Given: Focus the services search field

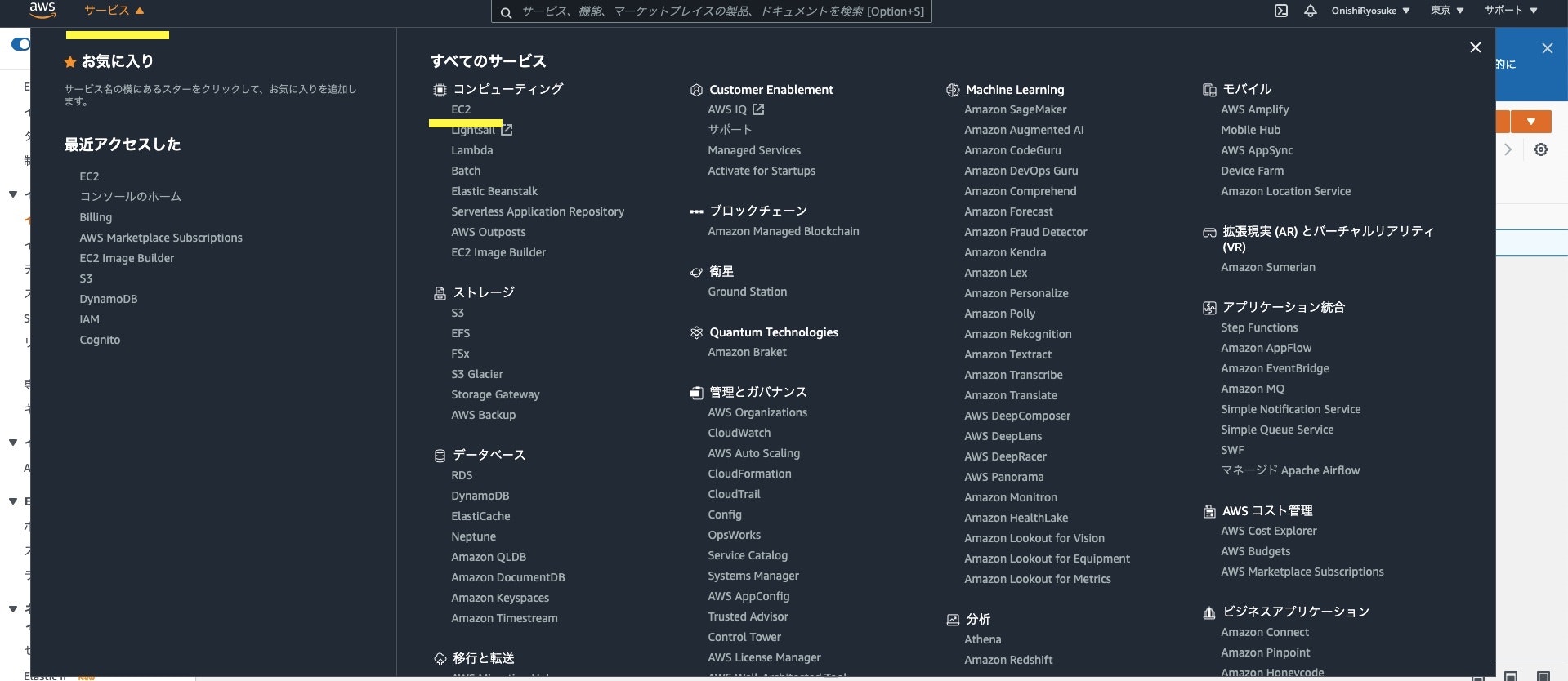Looking at the screenshot, I should (711, 11).
